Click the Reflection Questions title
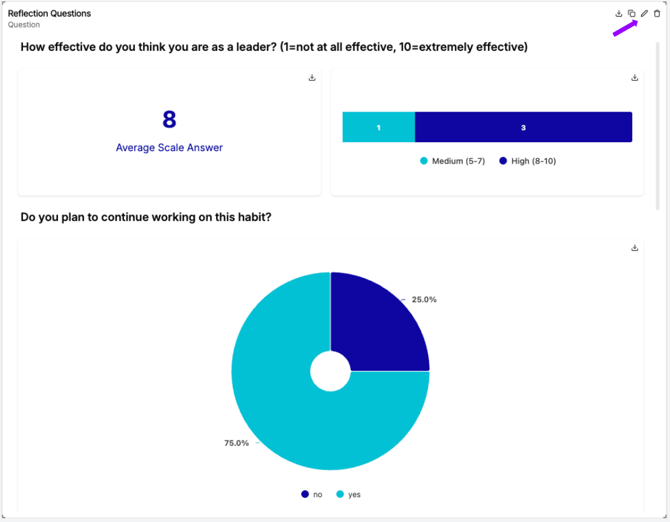The image size is (670, 522). (x=49, y=13)
